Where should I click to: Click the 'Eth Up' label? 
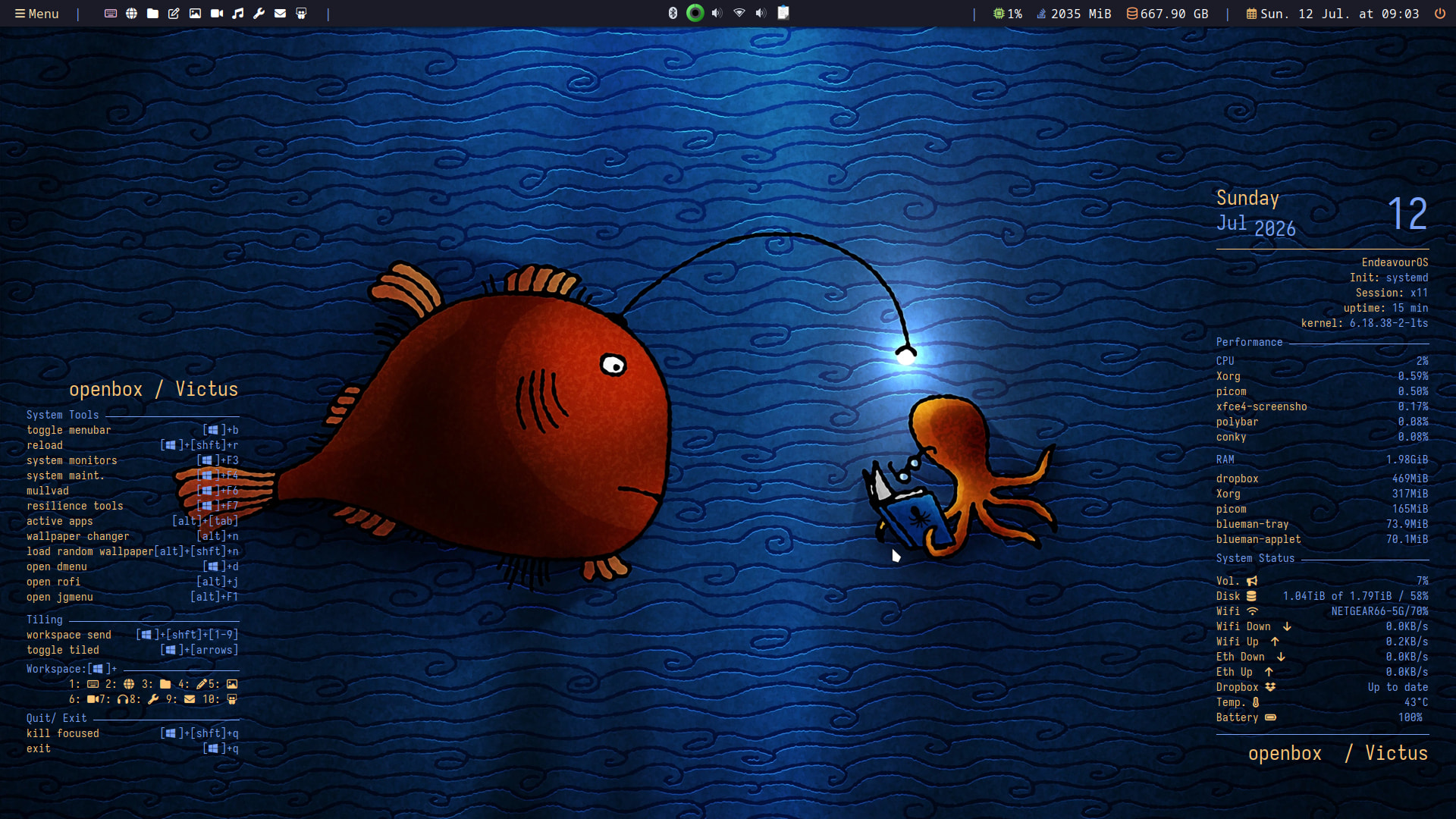[x=1235, y=672]
